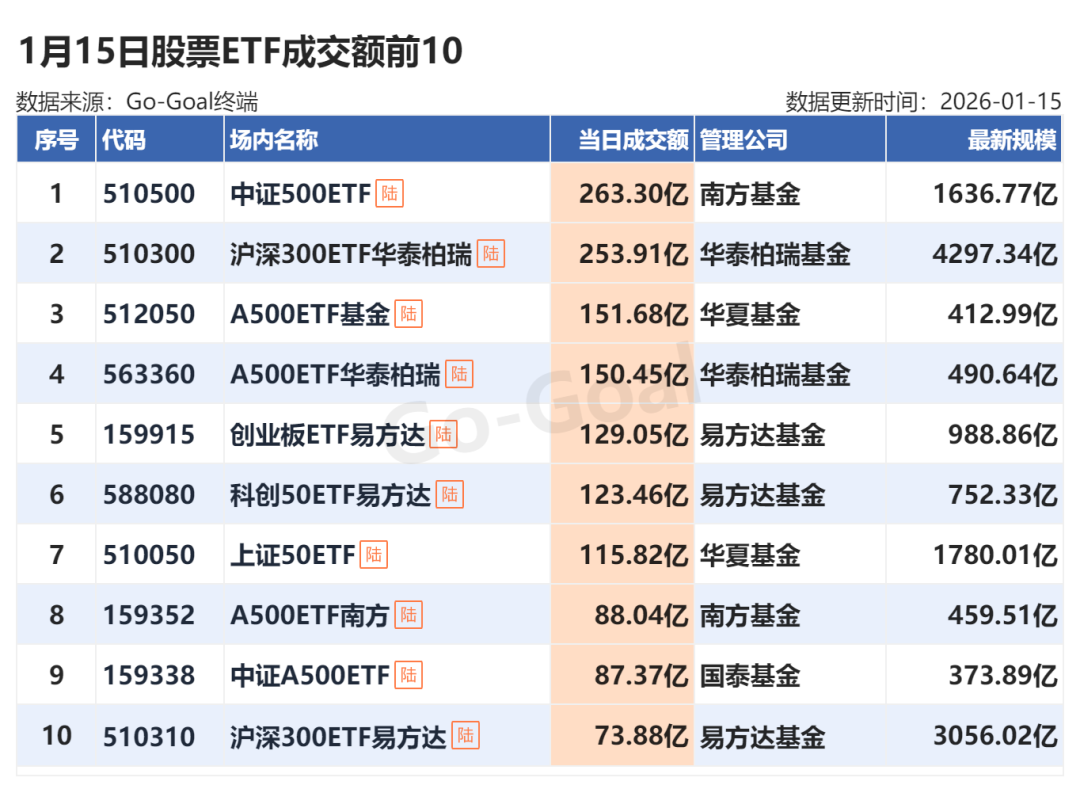Click fund size 1636.77亿
The image size is (1080, 808).
tap(995, 194)
